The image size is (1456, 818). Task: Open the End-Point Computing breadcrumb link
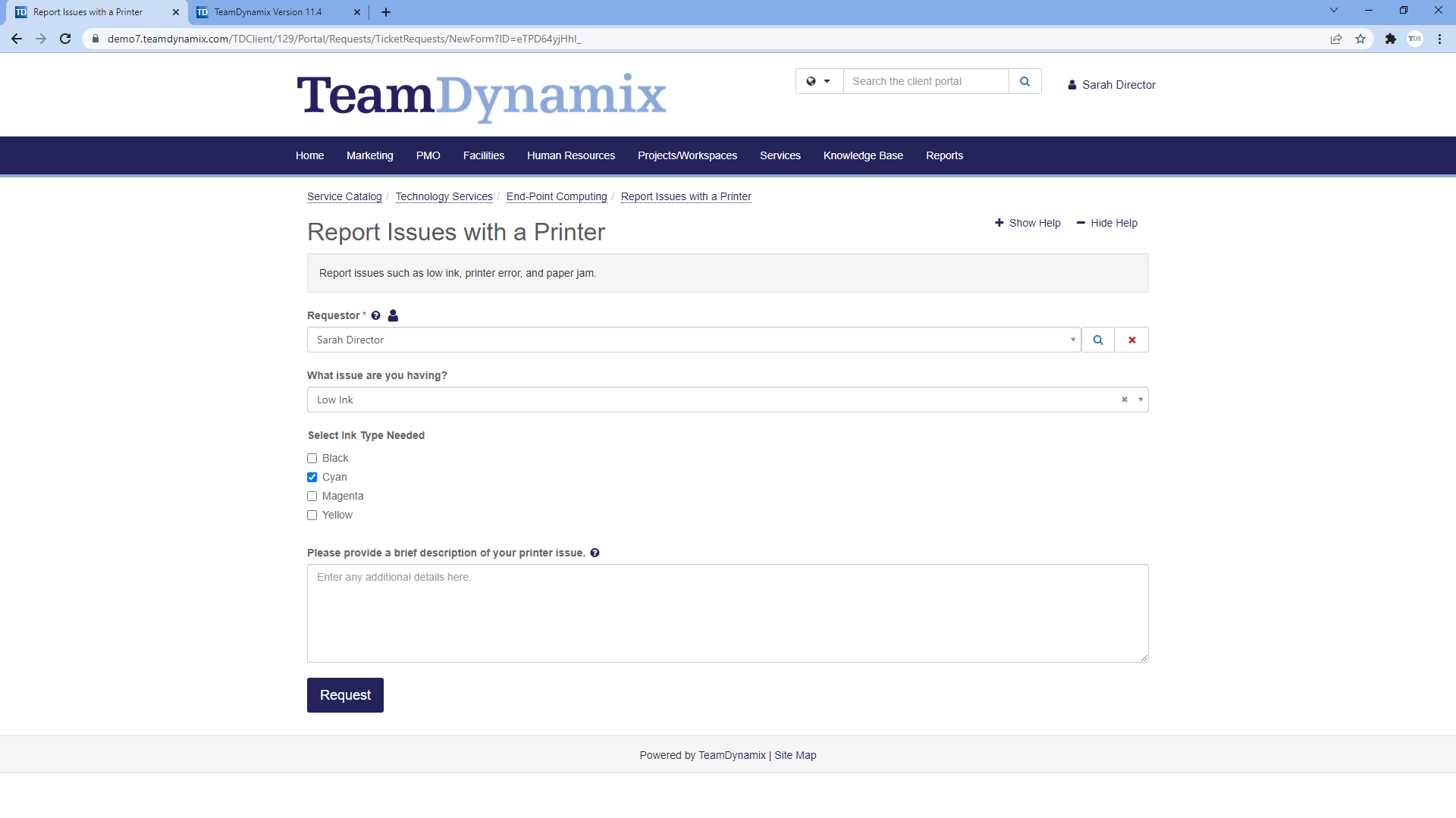[x=556, y=196]
